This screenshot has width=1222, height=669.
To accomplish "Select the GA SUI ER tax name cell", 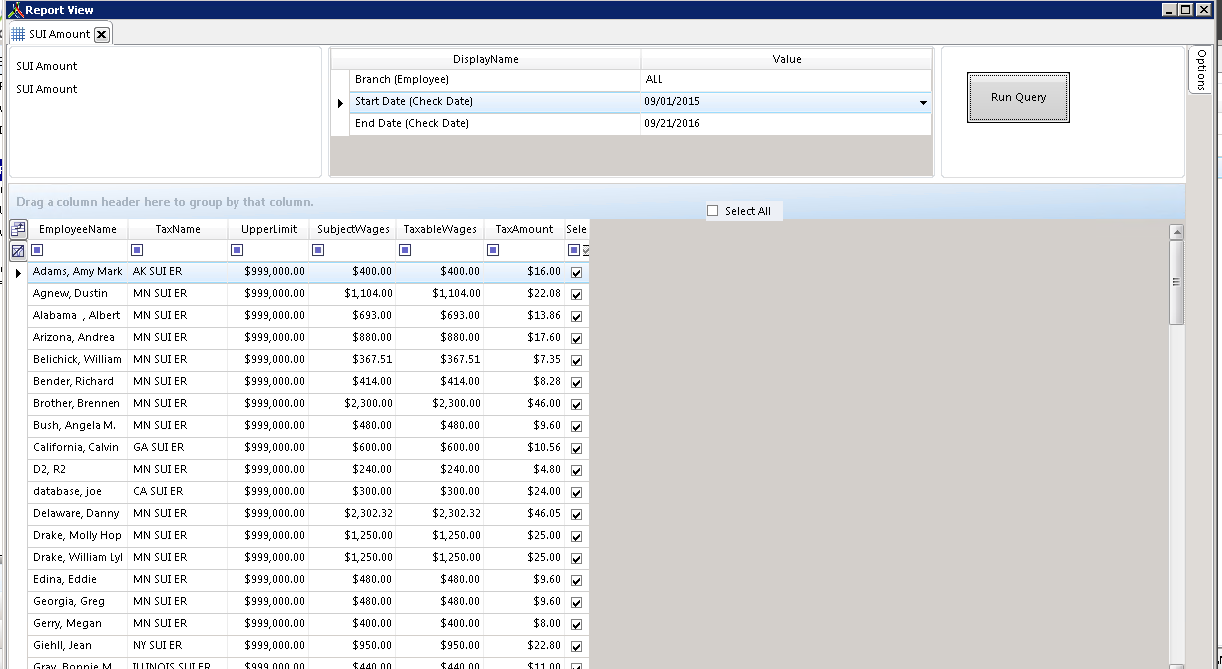I will tap(178, 448).
